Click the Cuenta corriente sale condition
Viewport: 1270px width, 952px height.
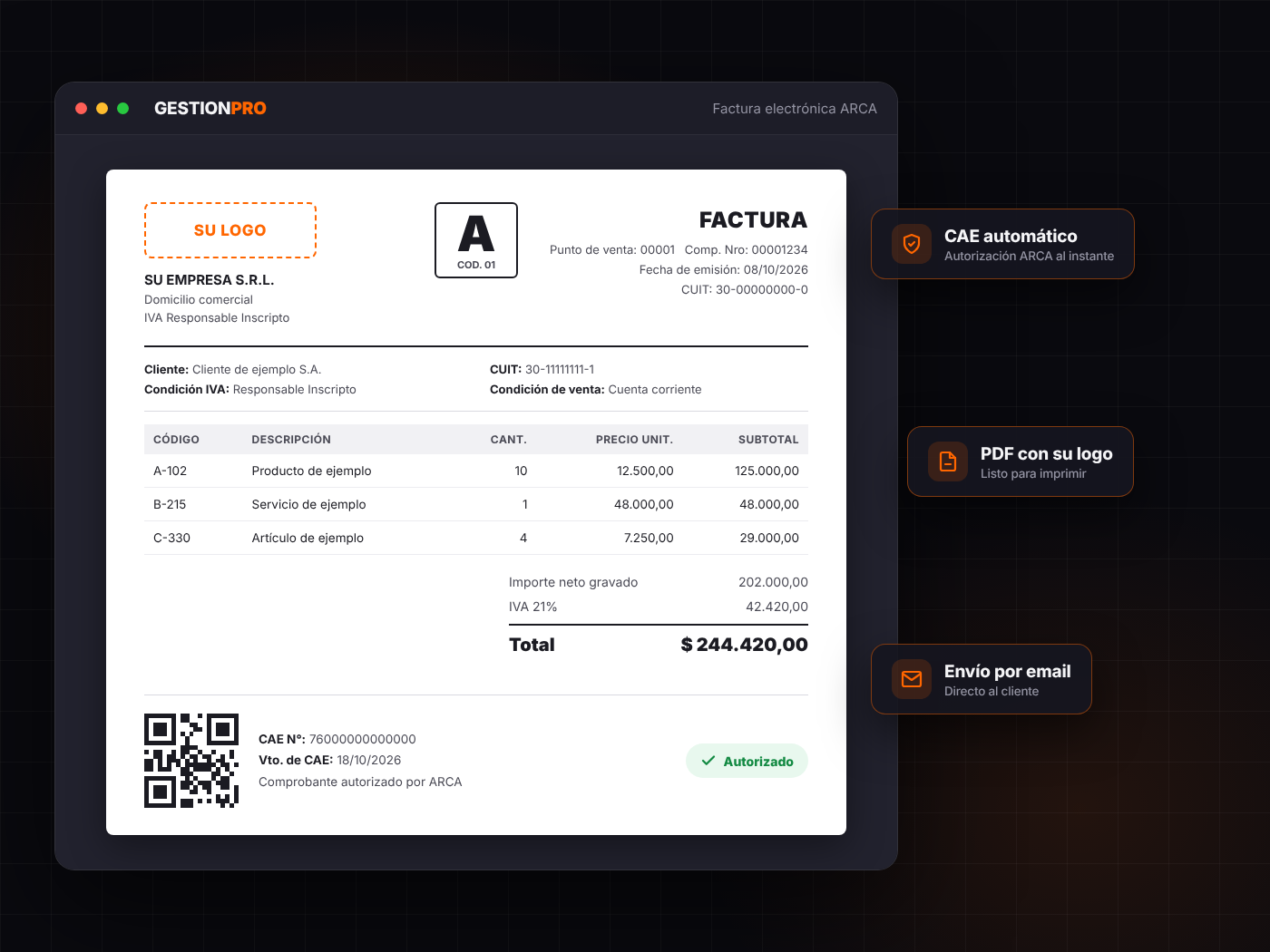(655, 390)
